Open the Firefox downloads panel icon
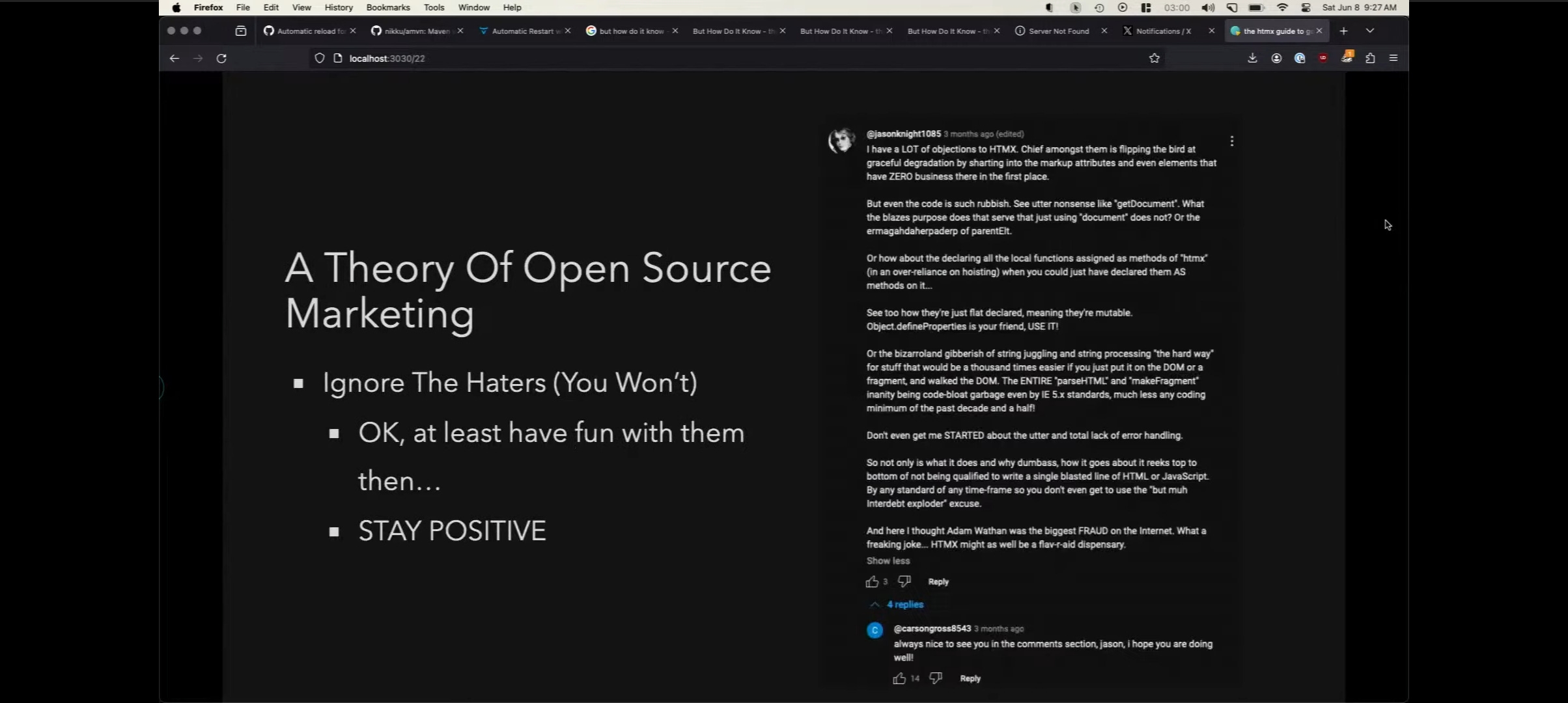Screen dimensions: 1568x703 [x=1252, y=59]
